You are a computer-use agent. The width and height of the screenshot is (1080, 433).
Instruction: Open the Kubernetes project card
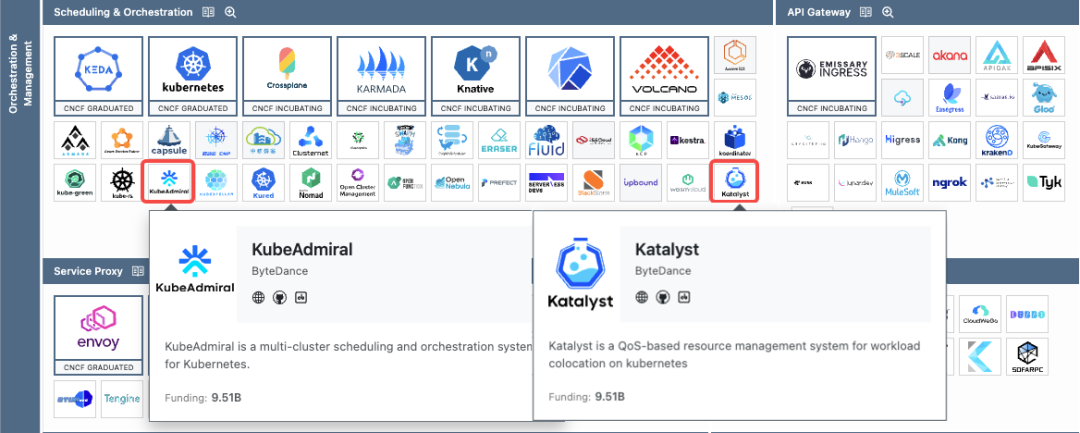[193, 76]
